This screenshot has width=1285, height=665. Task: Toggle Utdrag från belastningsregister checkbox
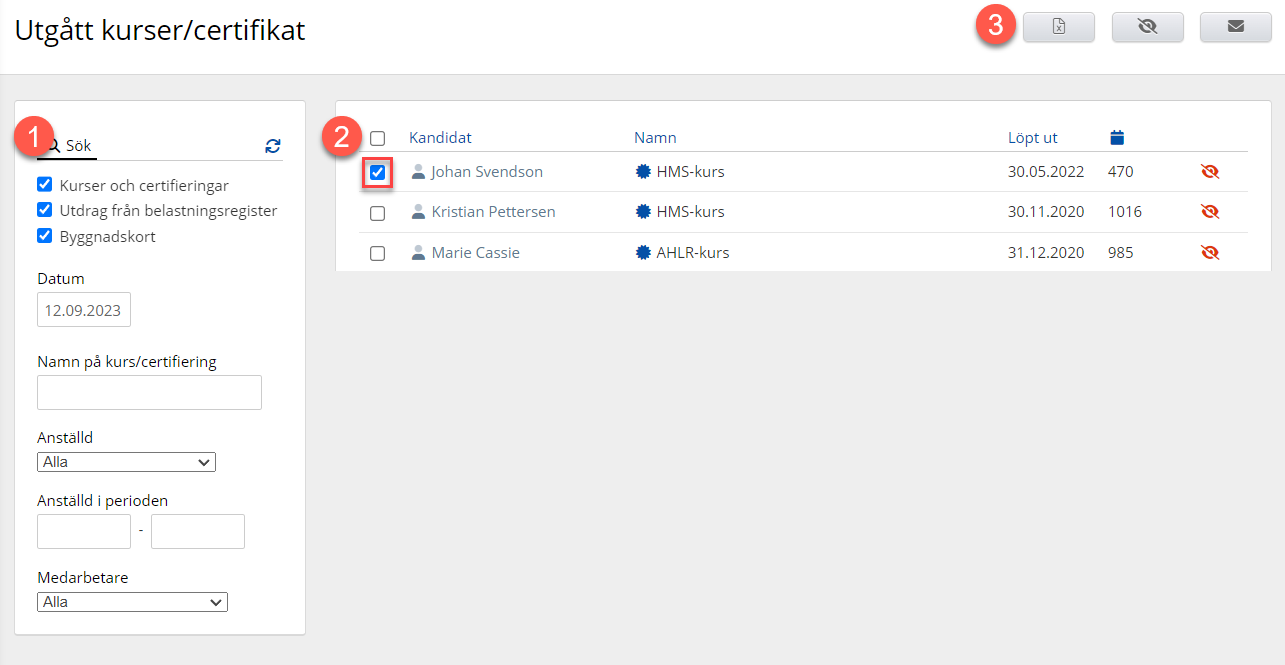(x=44, y=210)
